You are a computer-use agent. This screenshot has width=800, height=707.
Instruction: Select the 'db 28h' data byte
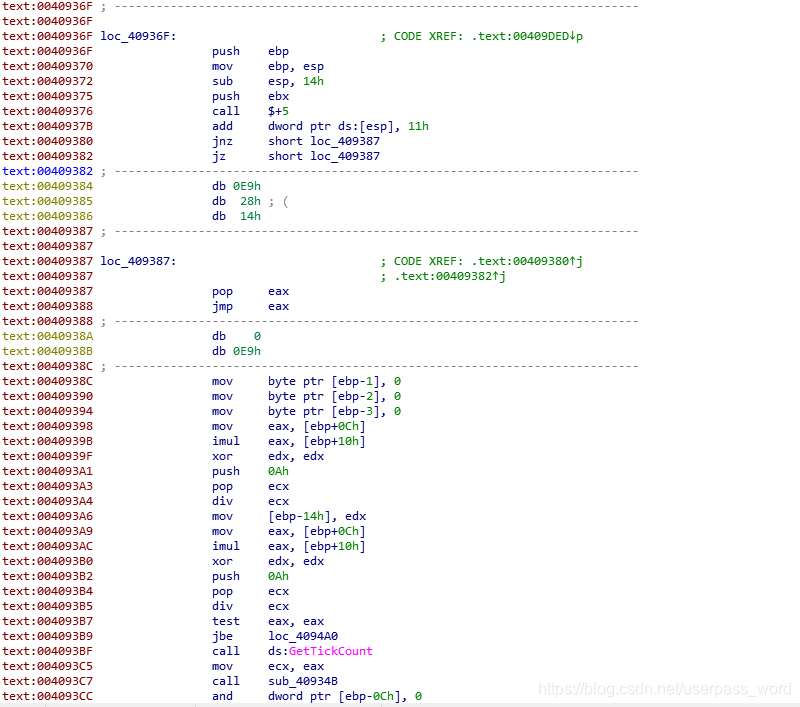tap(236, 201)
